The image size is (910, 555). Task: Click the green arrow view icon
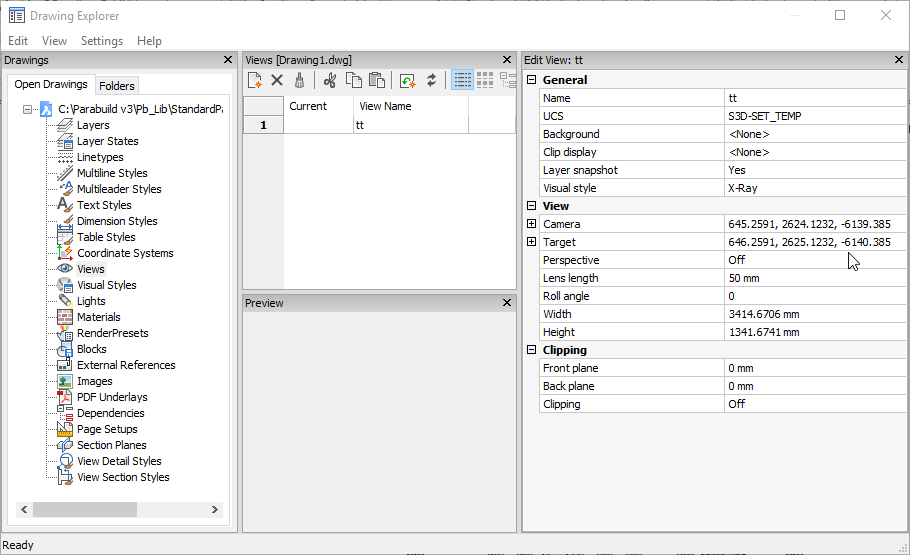click(x=408, y=80)
